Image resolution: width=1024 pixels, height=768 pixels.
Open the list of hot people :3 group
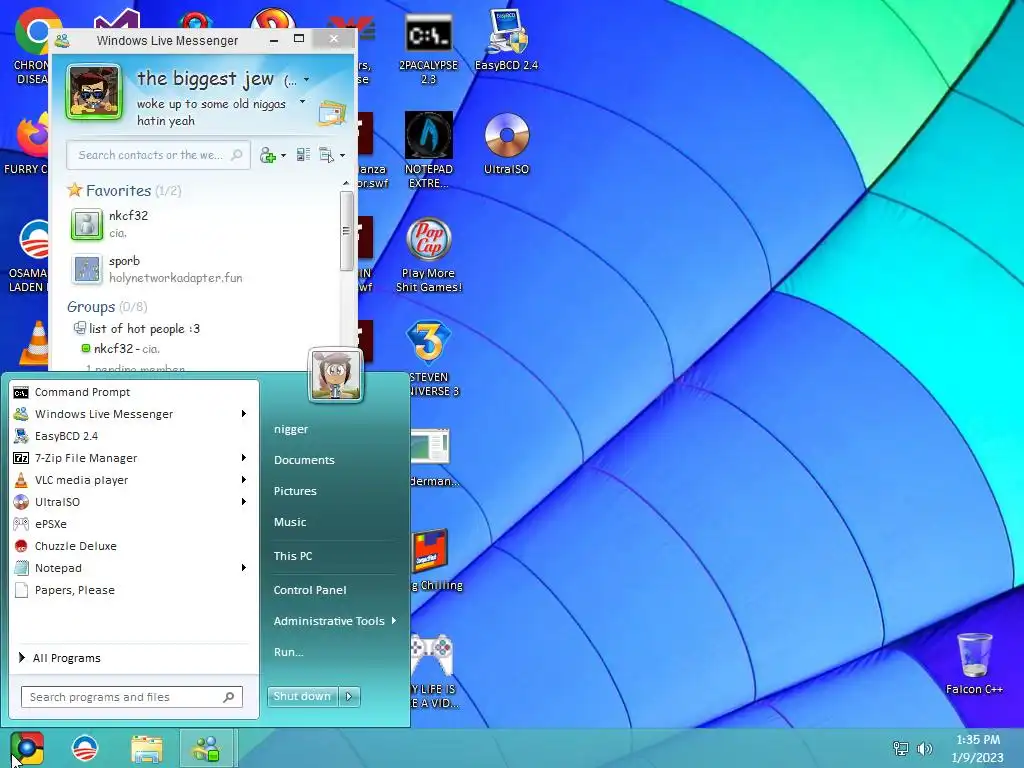point(144,328)
